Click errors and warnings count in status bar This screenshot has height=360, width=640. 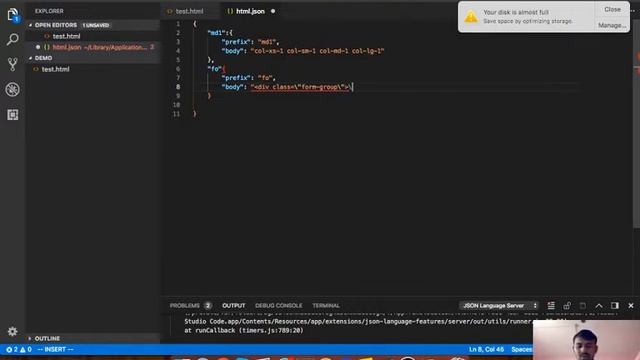click(19, 350)
